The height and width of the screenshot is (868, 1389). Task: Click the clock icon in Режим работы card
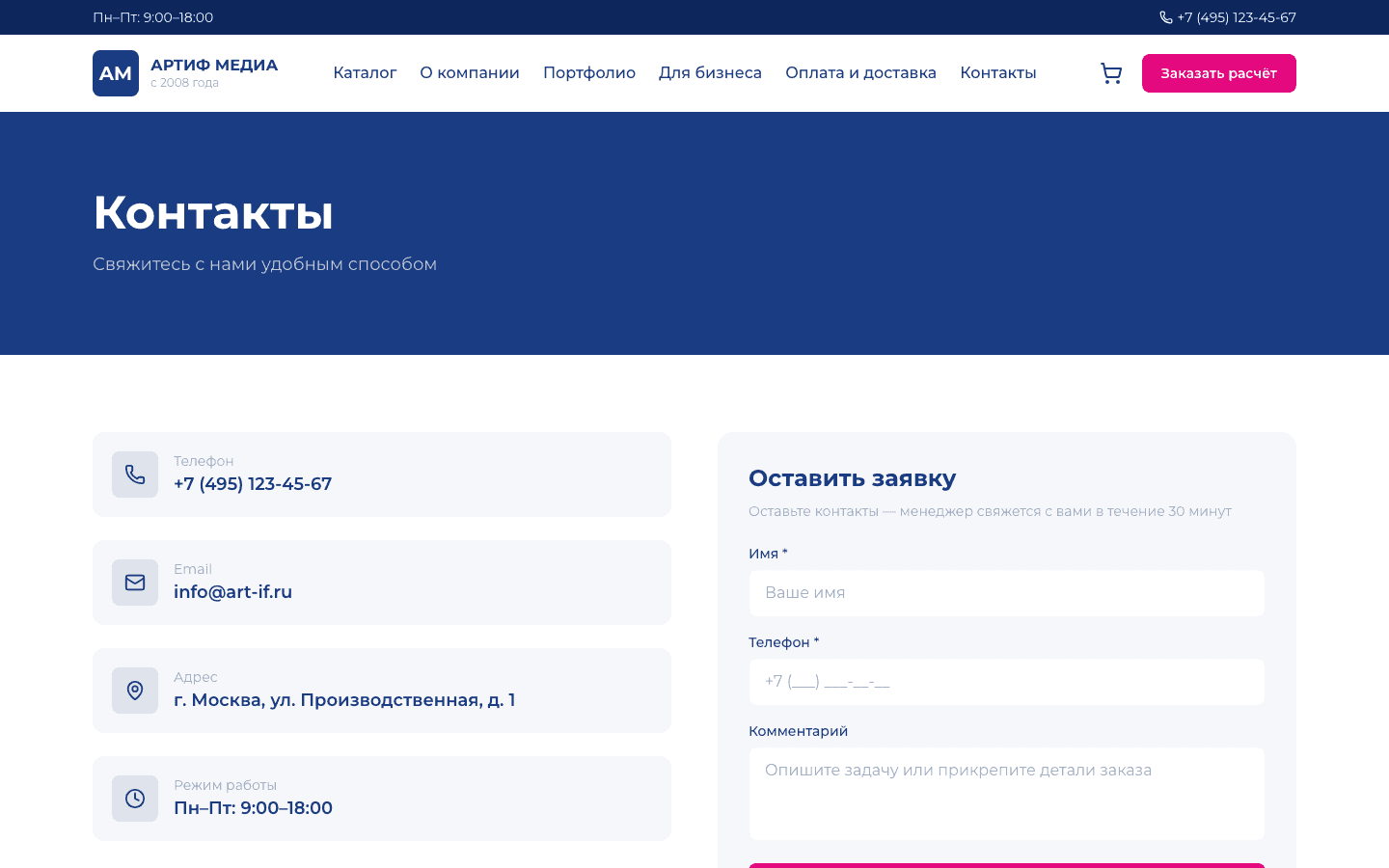pos(135,799)
